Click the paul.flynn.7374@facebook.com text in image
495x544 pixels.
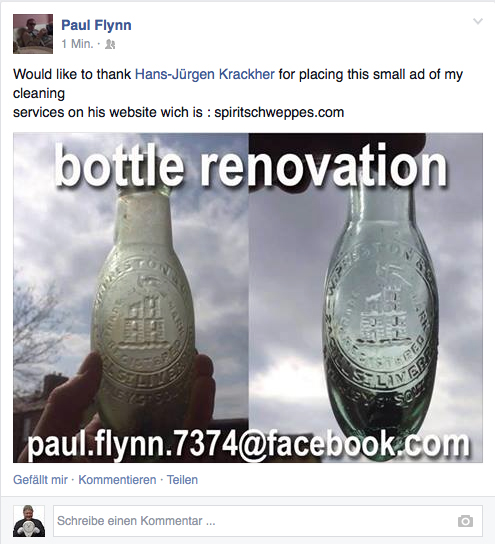coord(248,445)
